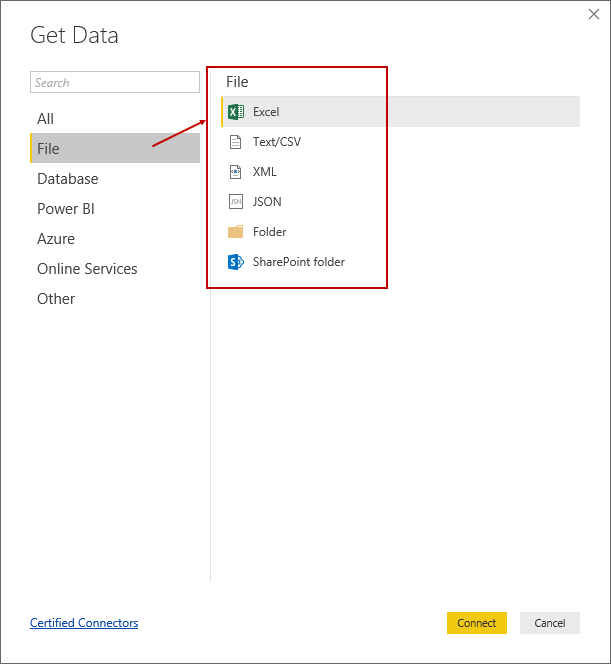Click the Text/CSV document icon
This screenshot has width=611, height=664.
pos(236,142)
